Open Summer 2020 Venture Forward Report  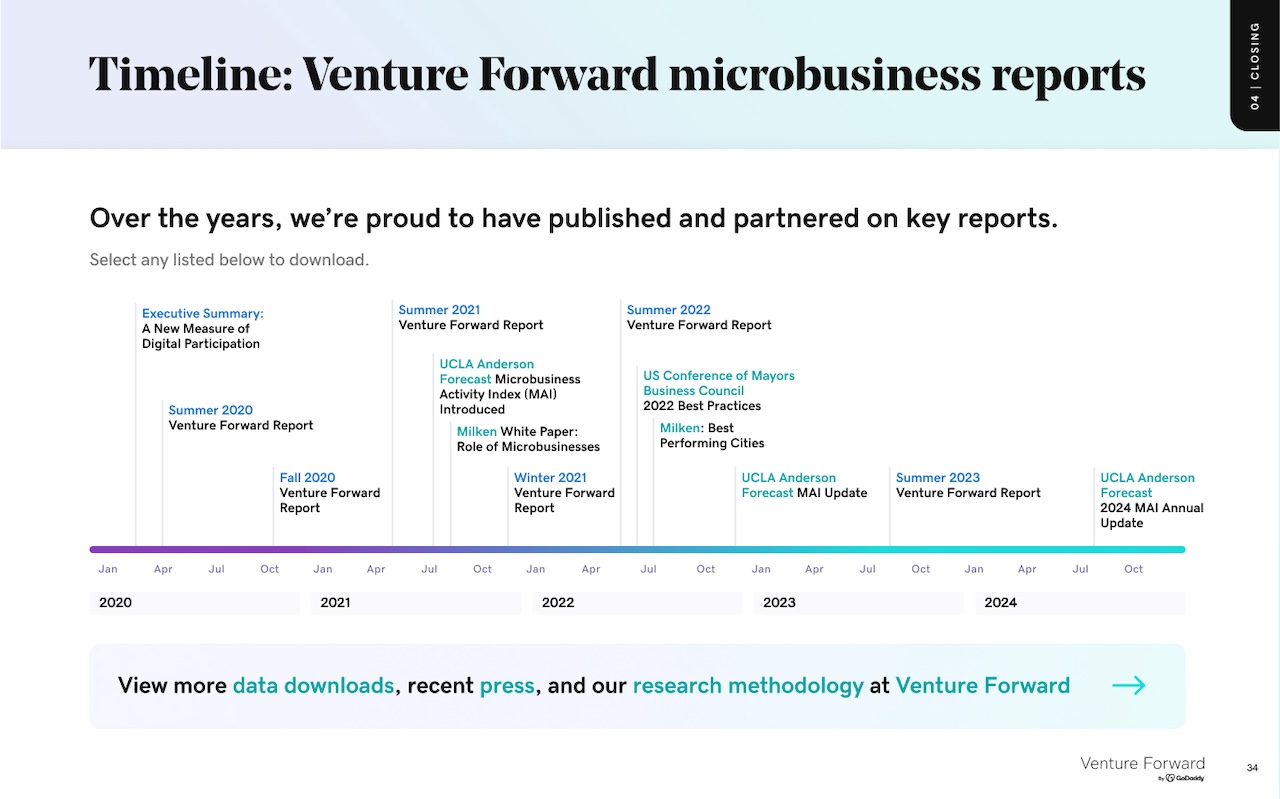pos(211,410)
